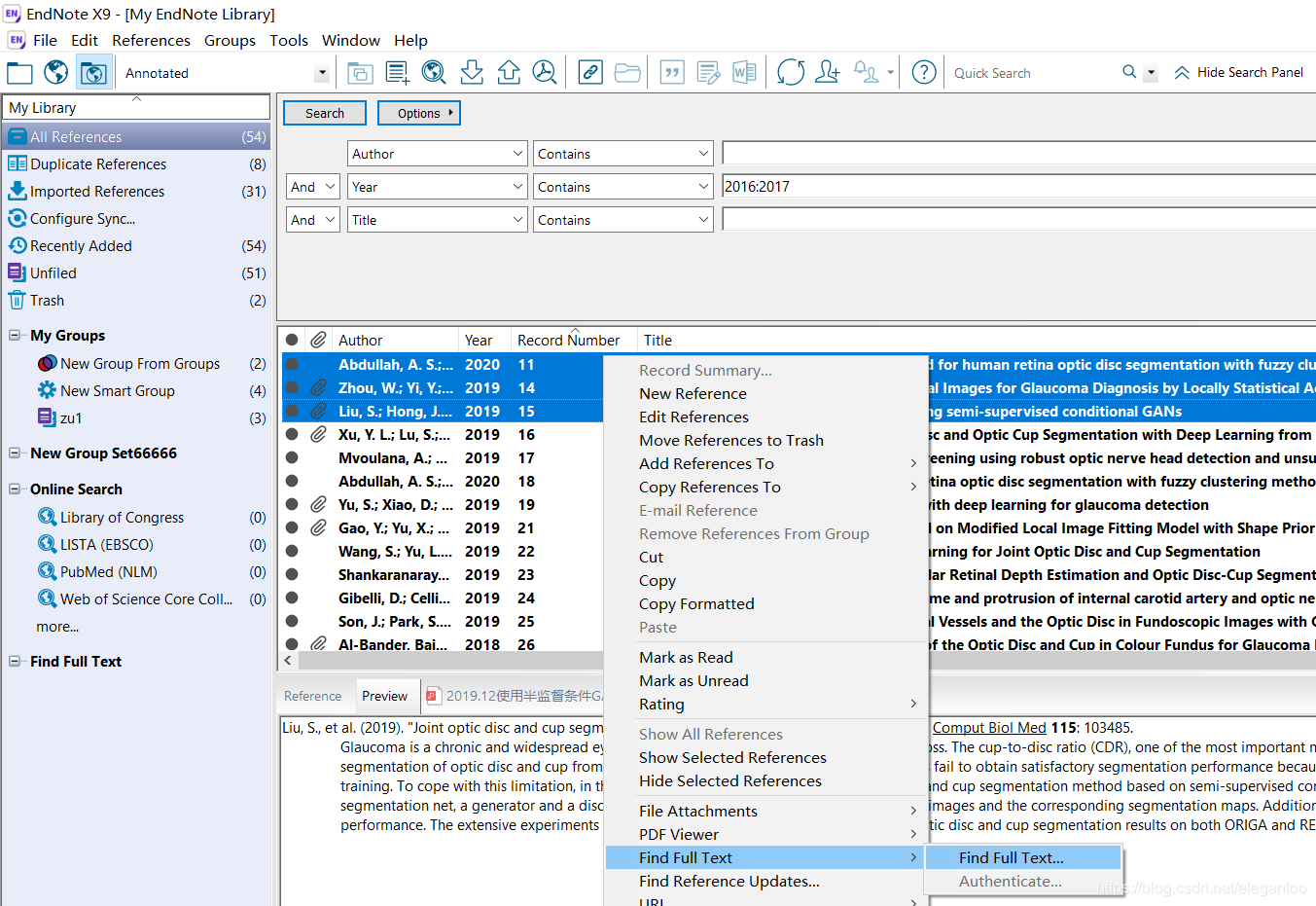Sort by the Record Number column header
1316x906 pixels.
click(568, 340)
